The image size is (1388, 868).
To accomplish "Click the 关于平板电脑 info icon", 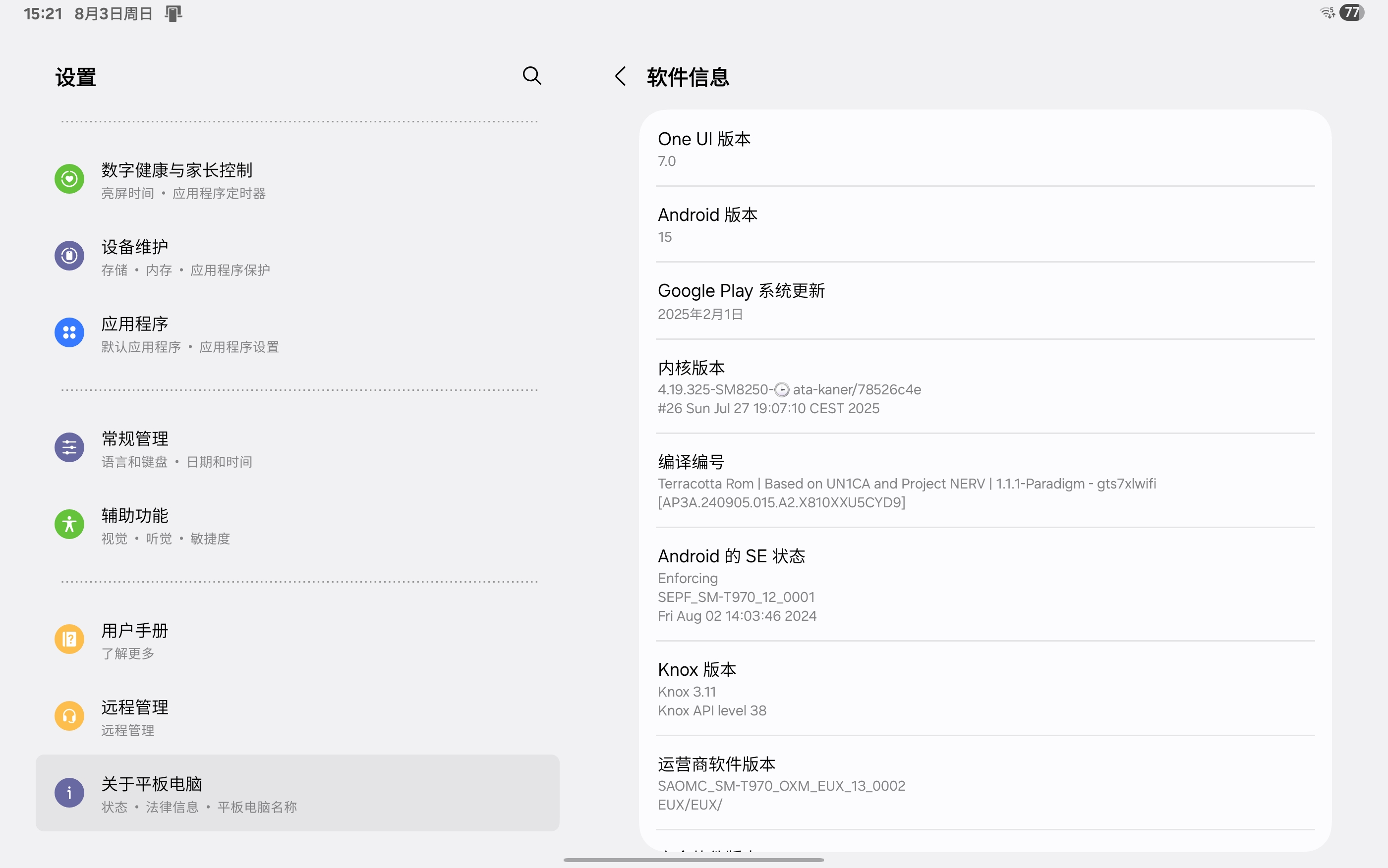I will [69, 793].
